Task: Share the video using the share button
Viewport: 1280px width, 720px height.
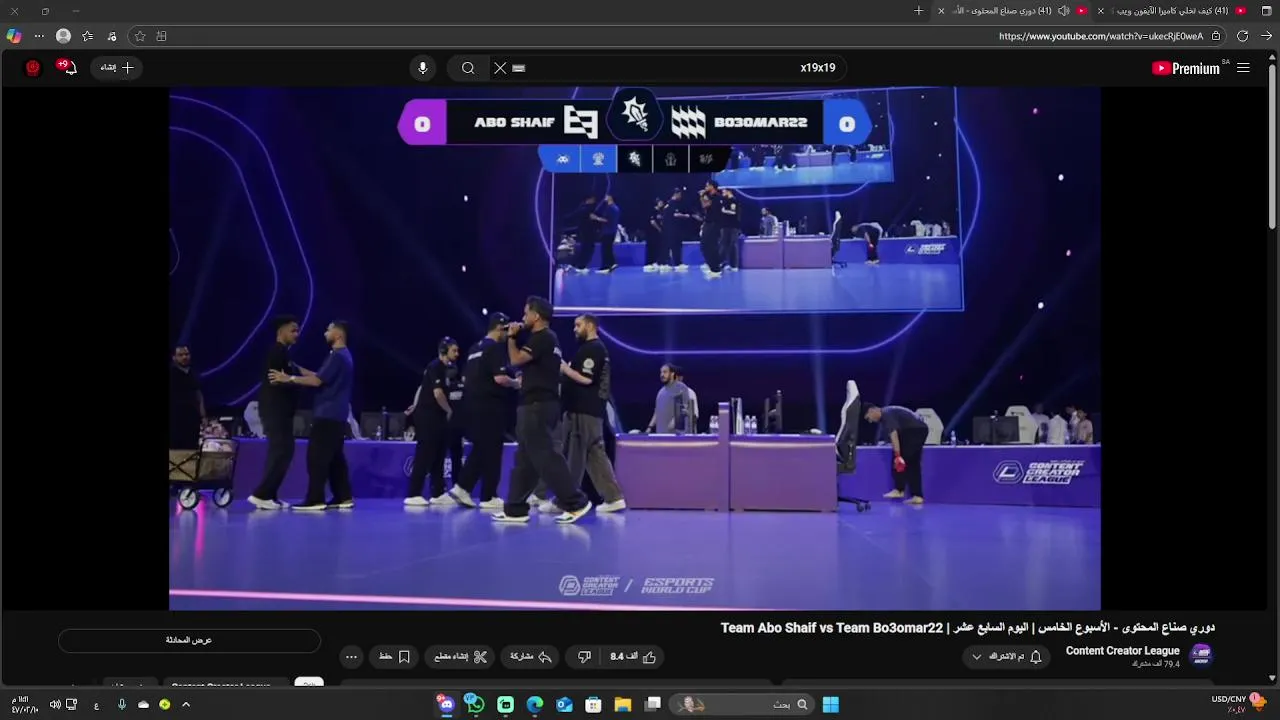Action: (x=531, y=657)
